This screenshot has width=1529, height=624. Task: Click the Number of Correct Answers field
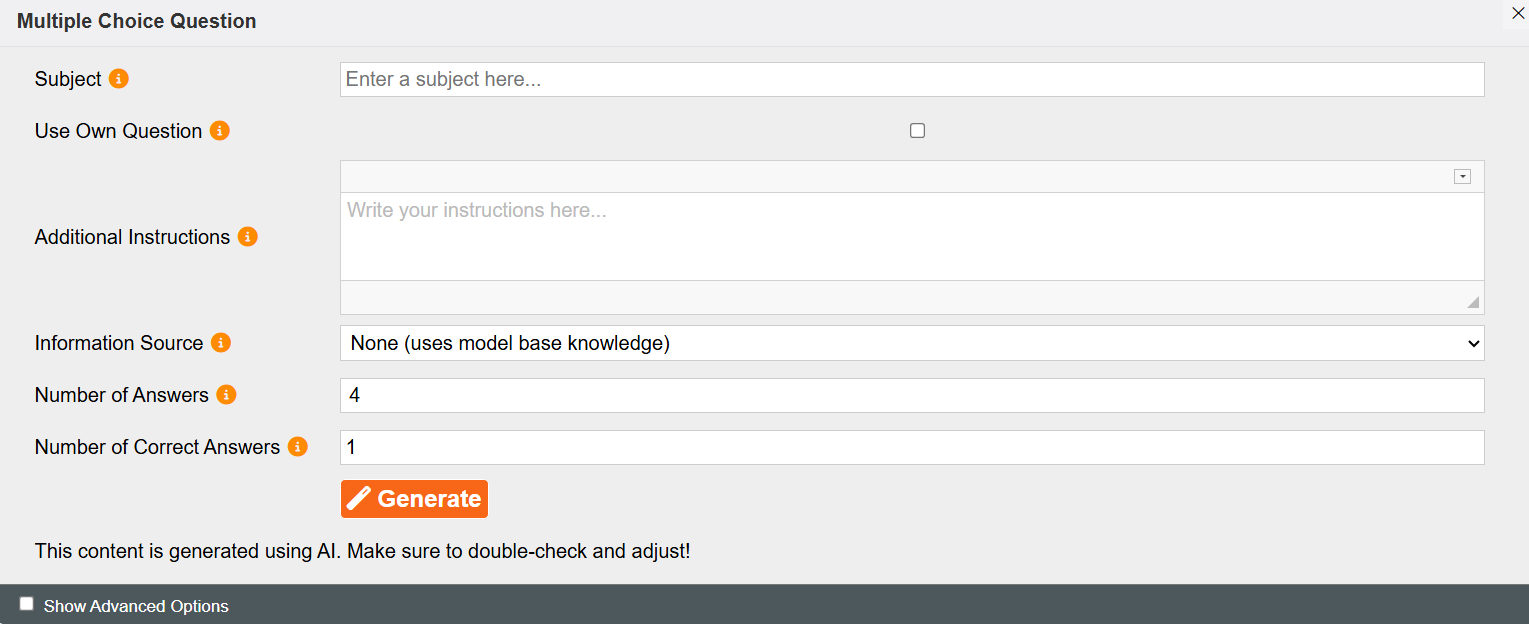(x=912, y=447)
